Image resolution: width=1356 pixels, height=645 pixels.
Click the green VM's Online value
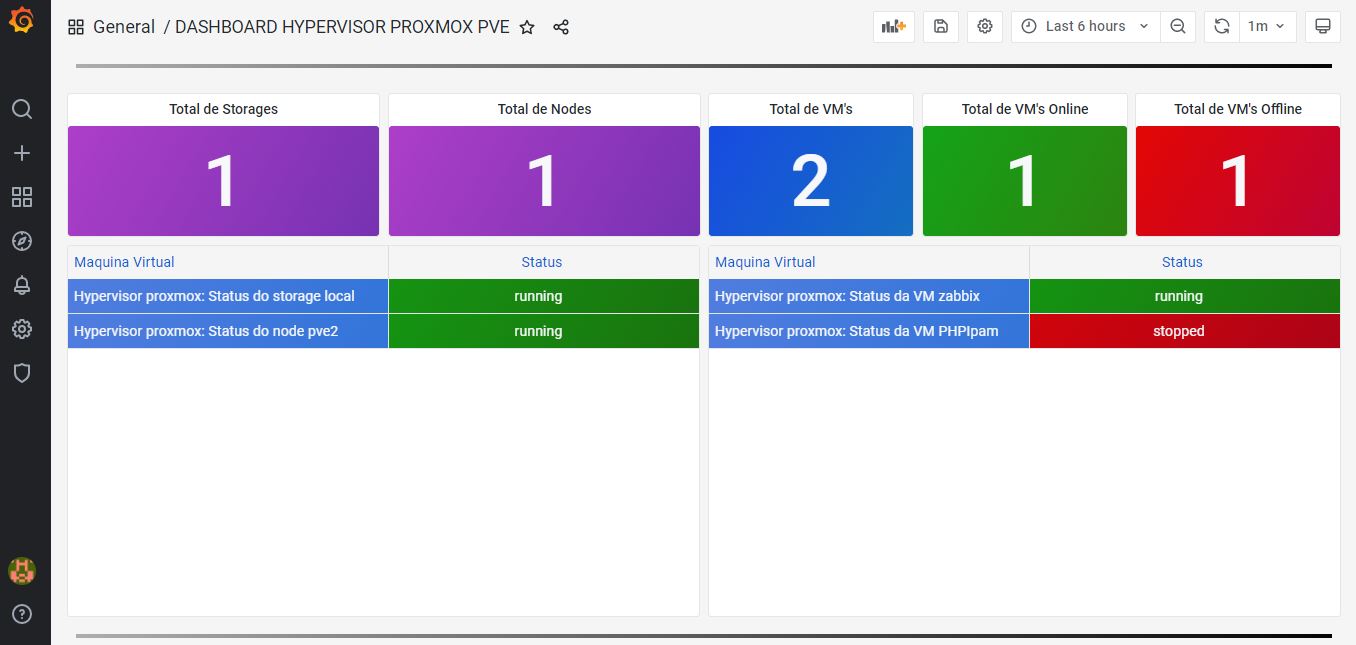(x=1024, y=181)
